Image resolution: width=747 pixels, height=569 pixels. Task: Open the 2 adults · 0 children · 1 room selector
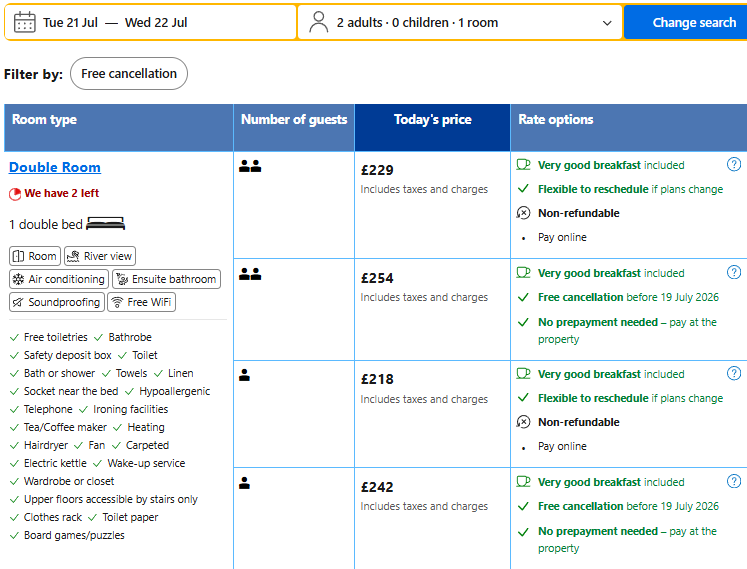point(459,22)
